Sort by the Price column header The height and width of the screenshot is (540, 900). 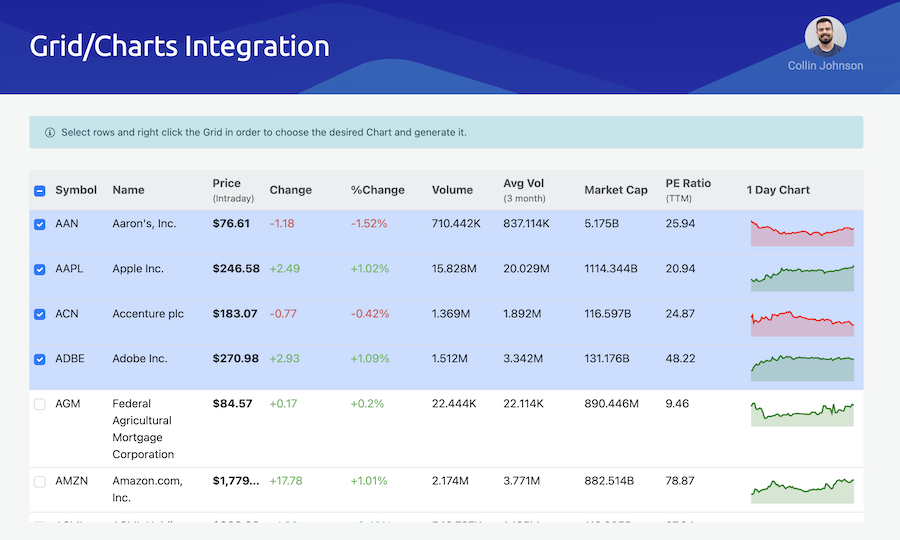(x=227, y=184)
